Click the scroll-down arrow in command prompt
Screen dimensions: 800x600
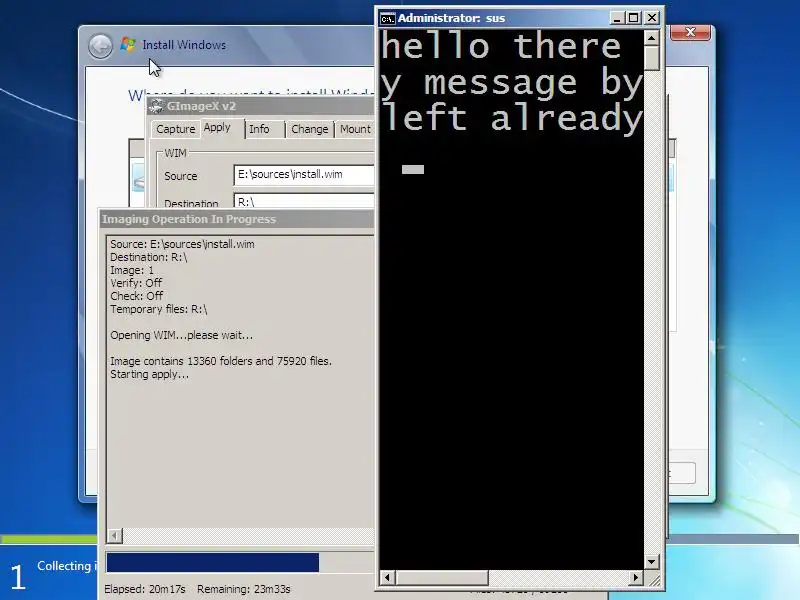pyautogui.click(x=652, y=562)
